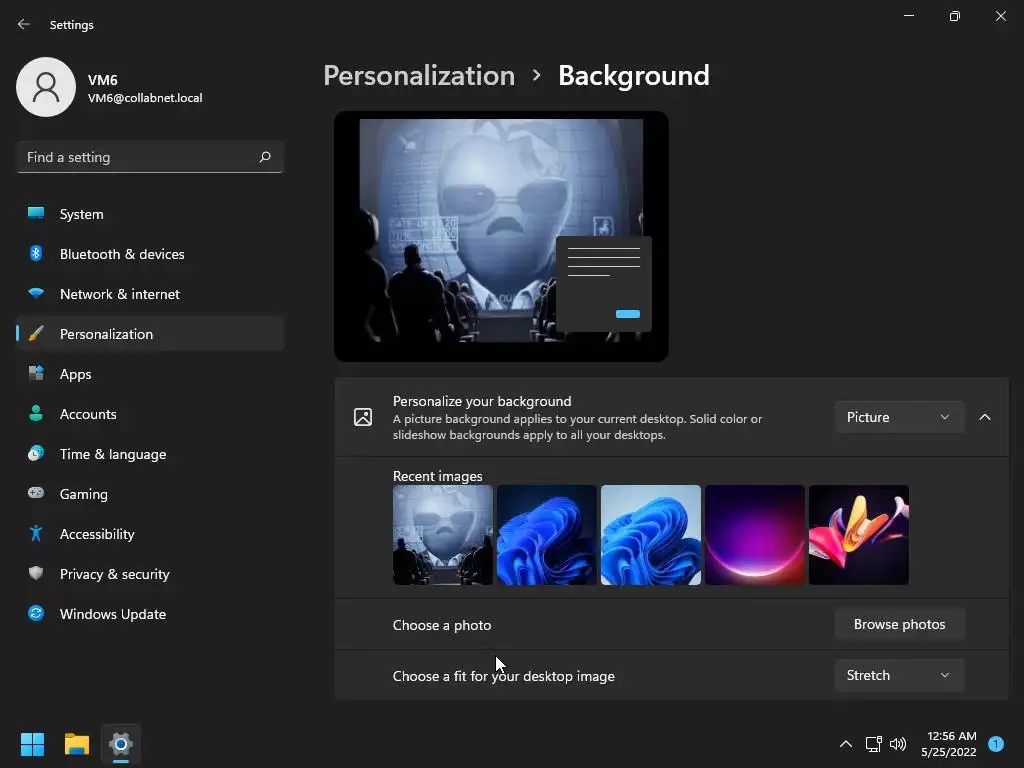Select the dark blue bloom wallpaper

pos(547,535)
